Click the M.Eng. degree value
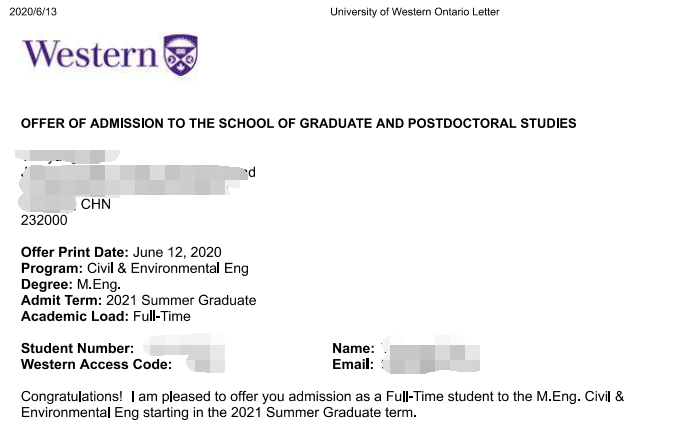This screenshot has width=677, height=423. pos(99,284)
